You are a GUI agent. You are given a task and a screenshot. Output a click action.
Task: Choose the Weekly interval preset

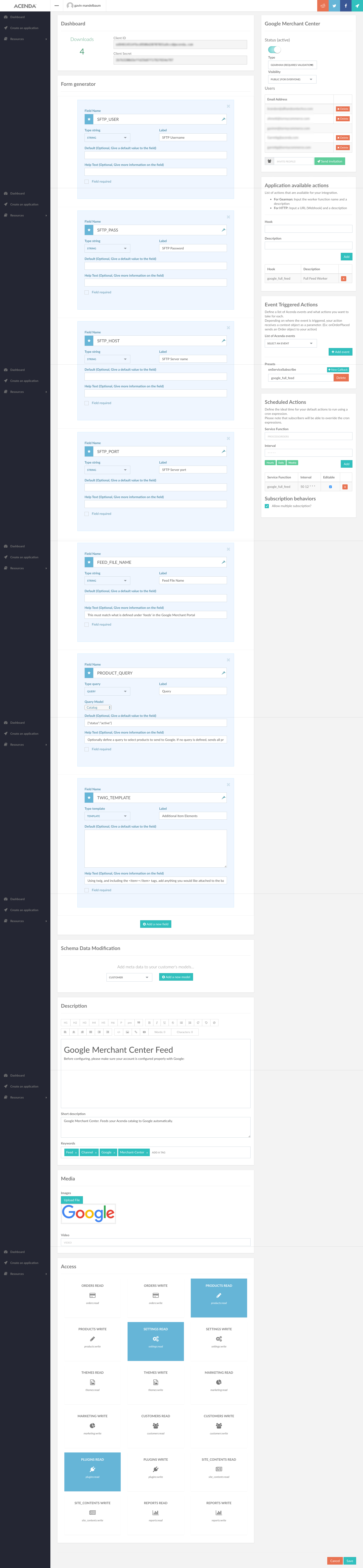[x=292, y=463]
